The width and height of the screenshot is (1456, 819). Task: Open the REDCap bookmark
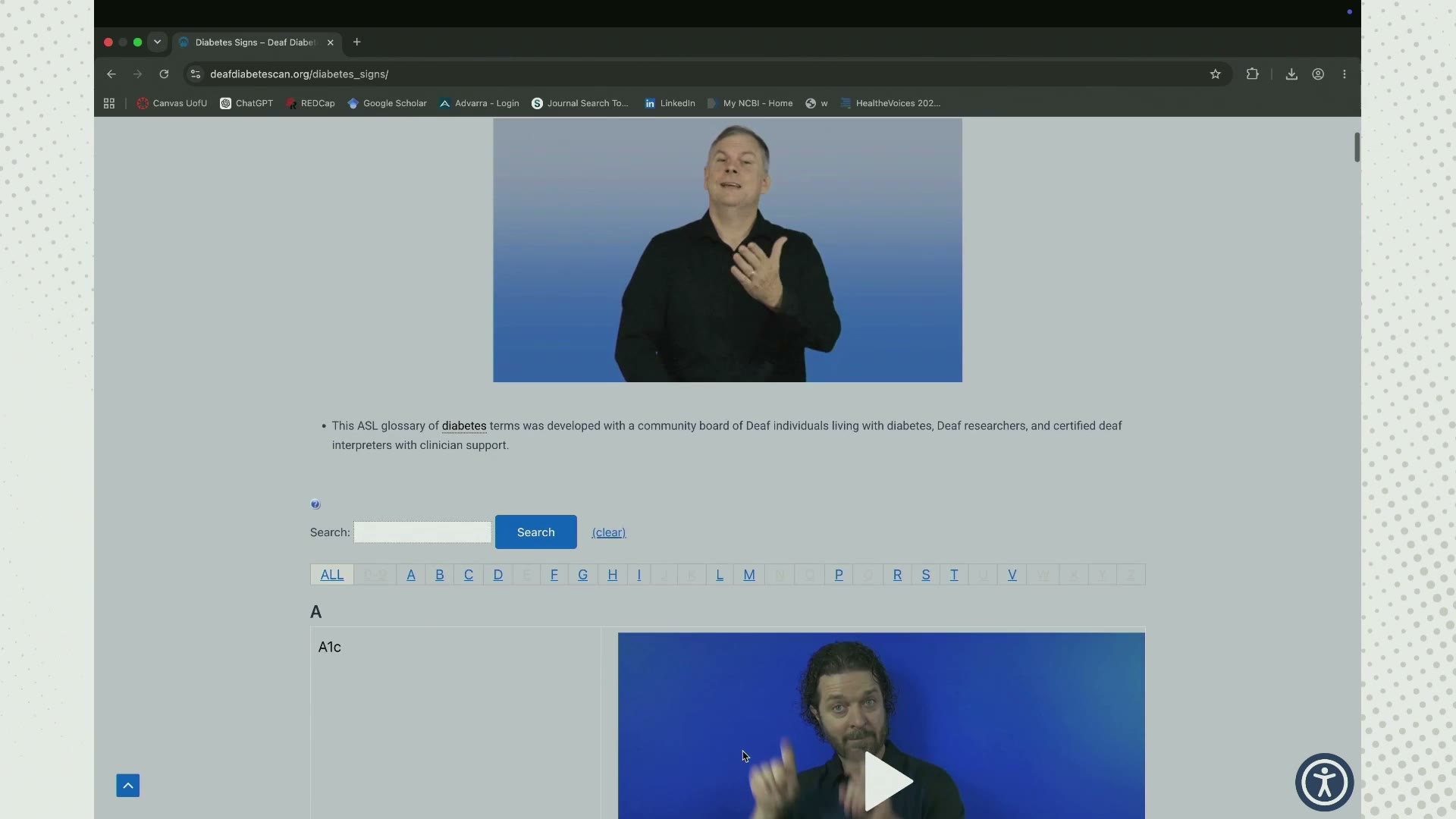(311, 103)
